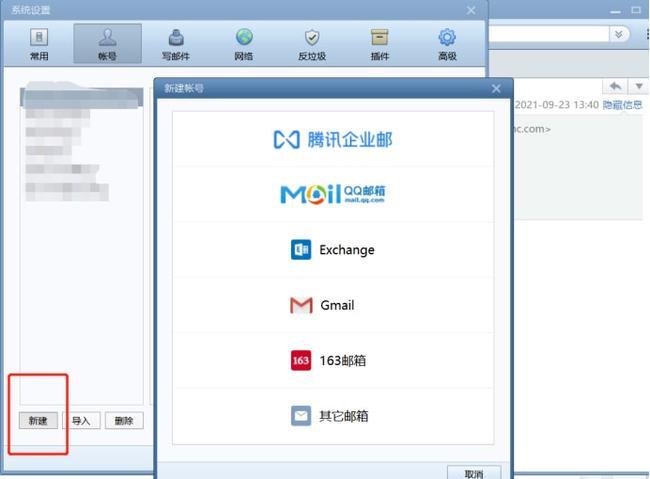
Task: Select the 网络 network settings tab
Action: click(x=244, y=44)
